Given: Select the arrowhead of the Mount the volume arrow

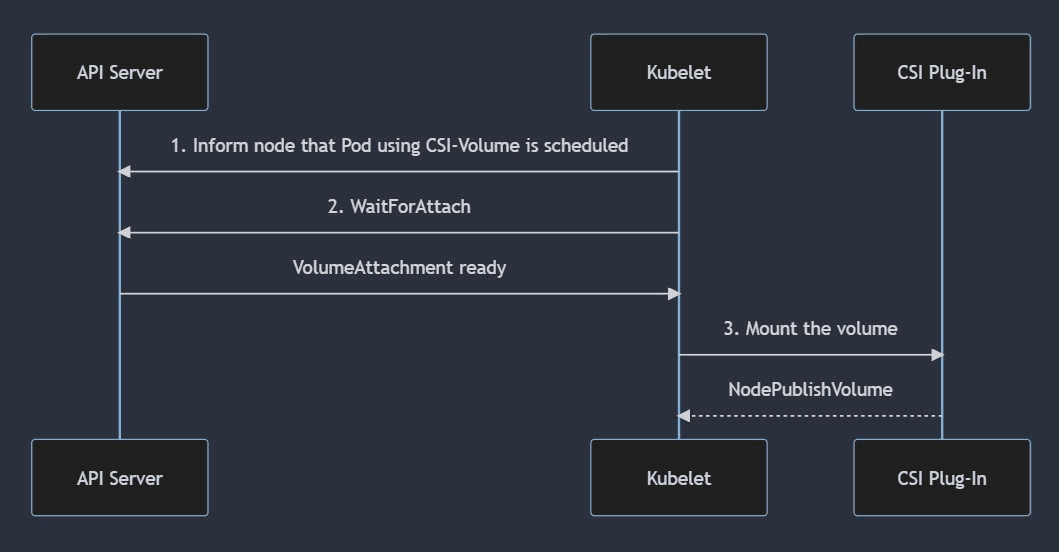Looking at the screenshot, I should [x=937, y=355].
